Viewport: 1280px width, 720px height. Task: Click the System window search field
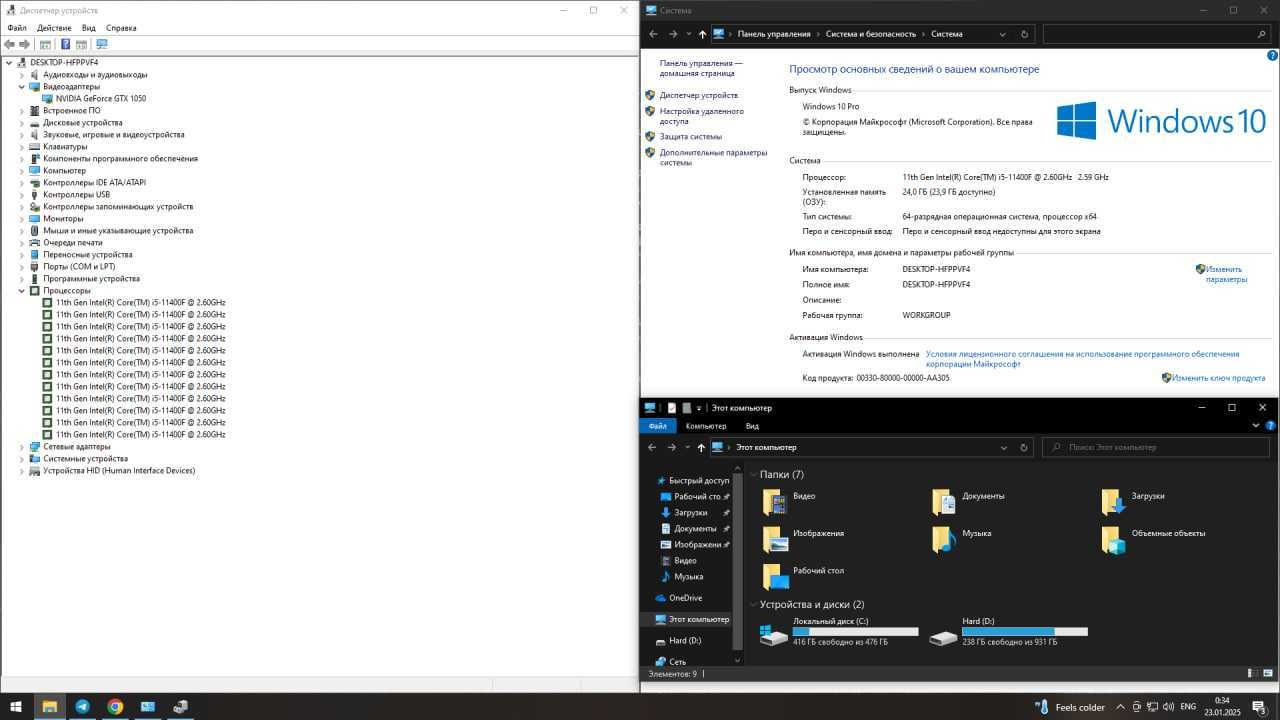[x=1155, y=34]
